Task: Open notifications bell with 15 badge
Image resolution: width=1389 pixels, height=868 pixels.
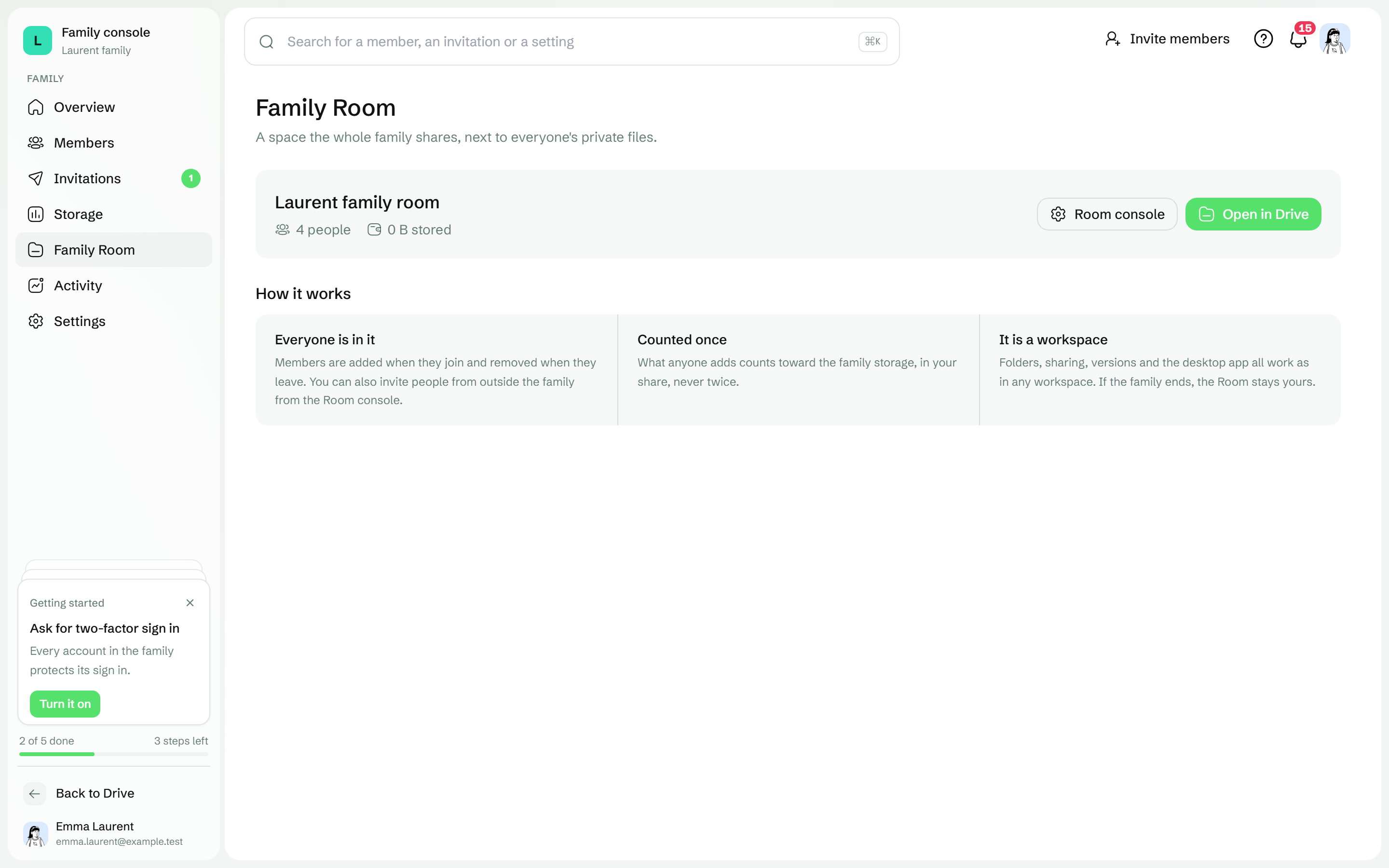Action: coord(1299,39)
